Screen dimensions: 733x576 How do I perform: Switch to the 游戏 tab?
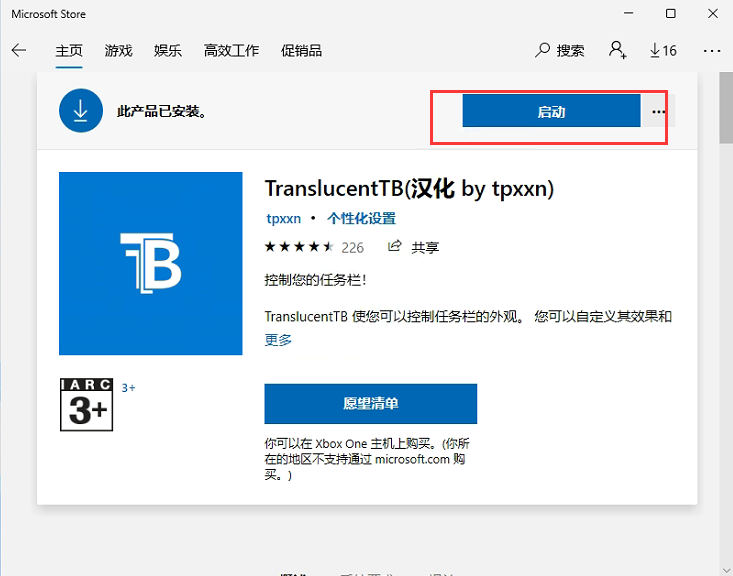pos(118,50)
